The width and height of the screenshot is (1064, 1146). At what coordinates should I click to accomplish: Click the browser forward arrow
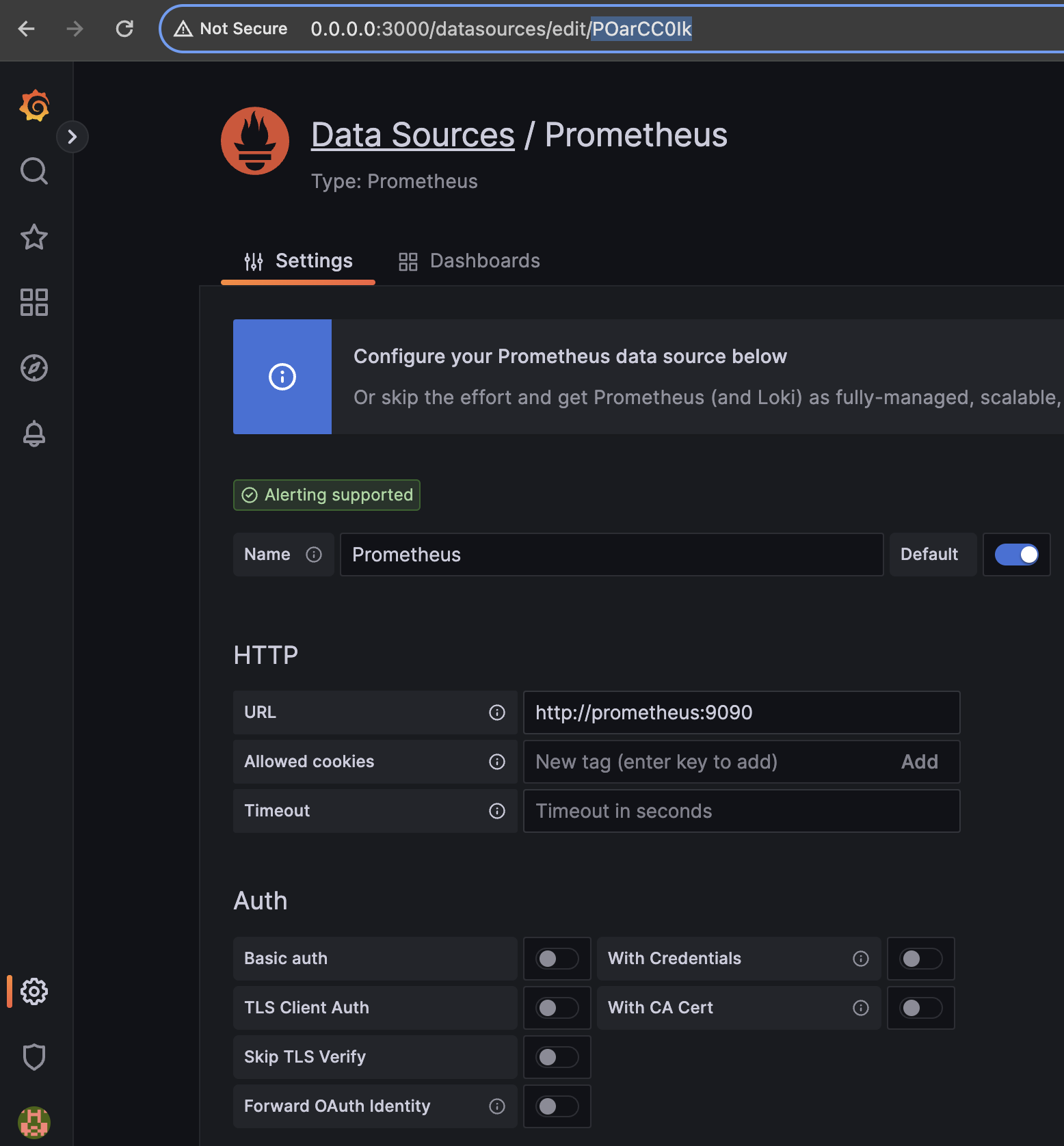click(x=75, y=29)
